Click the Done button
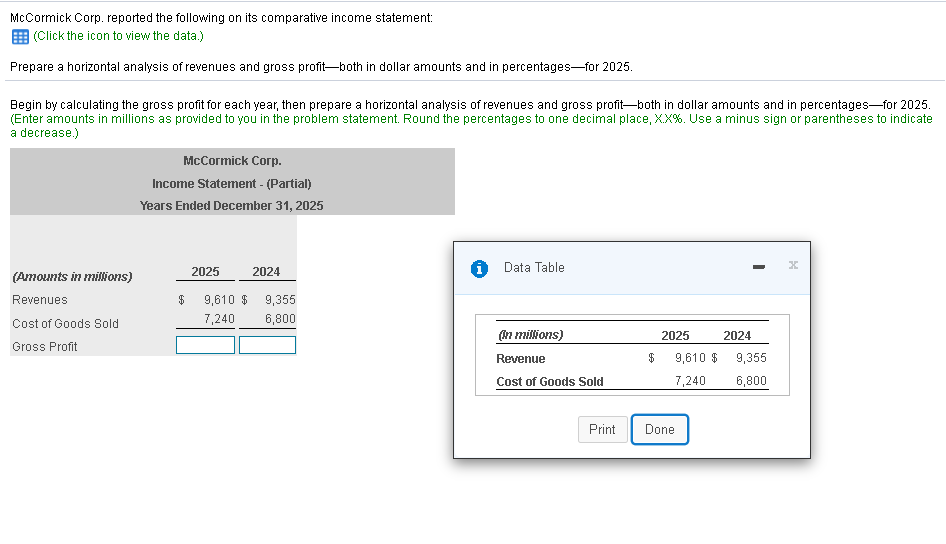 click(659, 429)
